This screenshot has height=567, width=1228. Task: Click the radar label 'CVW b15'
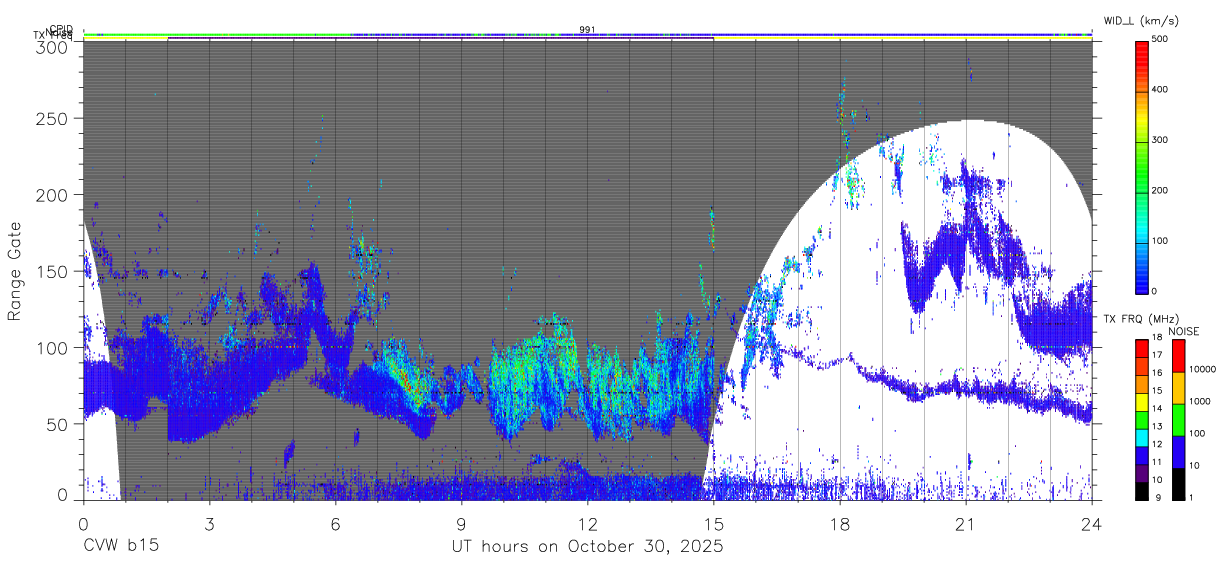[x=120, y=547]
